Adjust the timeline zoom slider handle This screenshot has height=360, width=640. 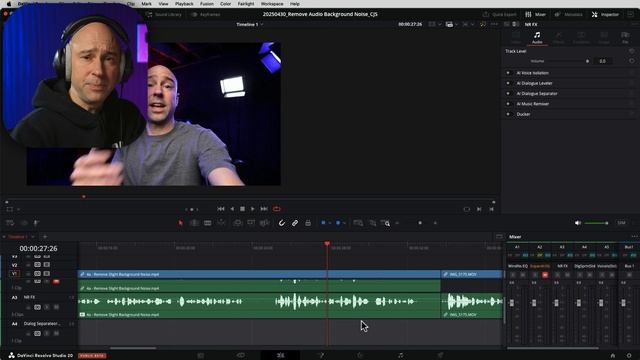tap(420, 223)
